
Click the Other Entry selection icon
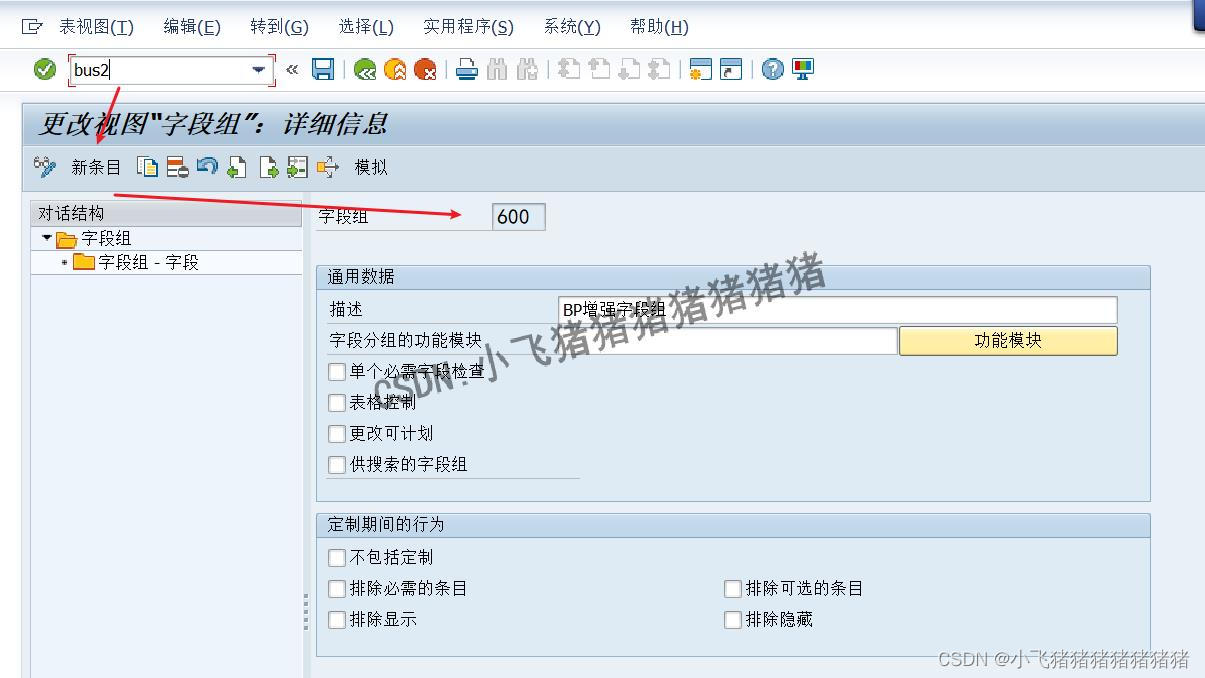[297, 167]
